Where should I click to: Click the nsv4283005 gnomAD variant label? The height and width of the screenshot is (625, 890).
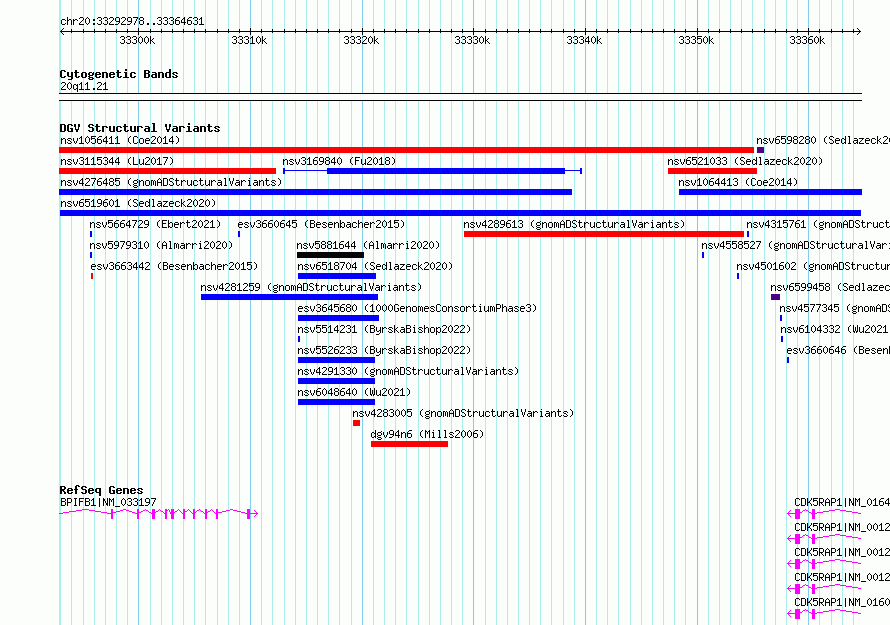click(463, 413)
